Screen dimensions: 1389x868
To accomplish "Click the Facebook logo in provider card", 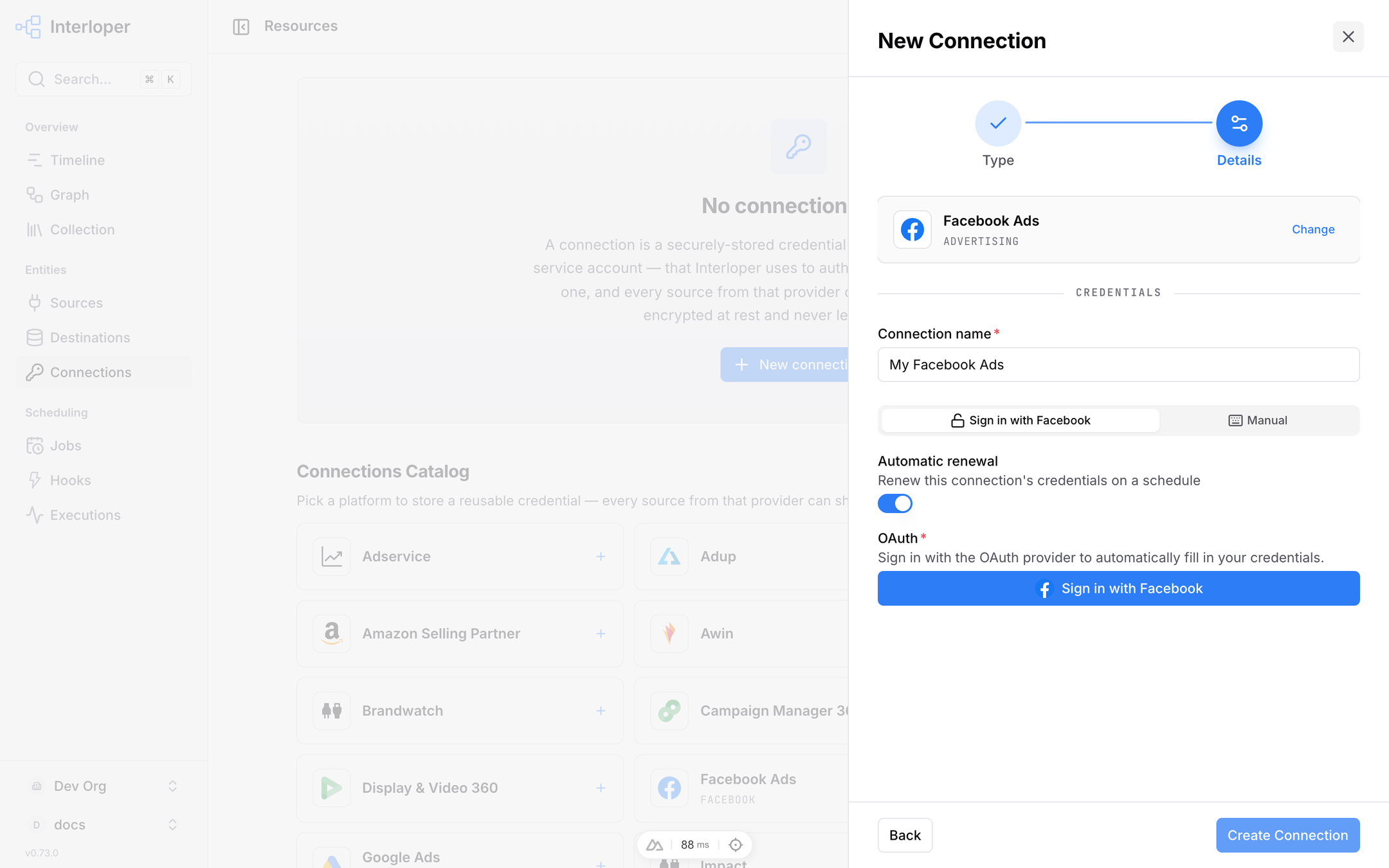I will (912, 230).
